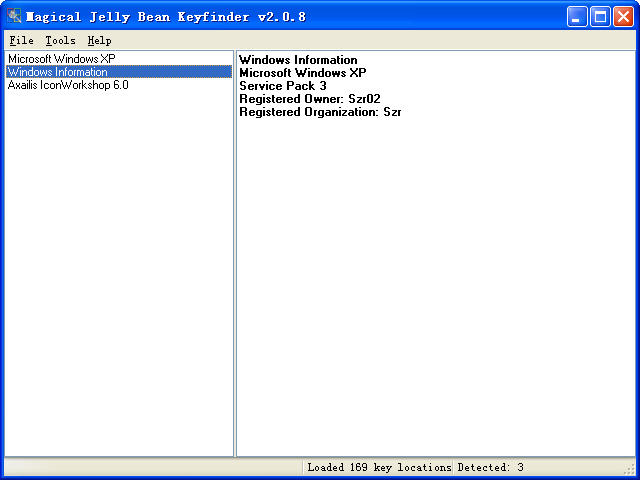Maximize the Keyfinder window
Screen dimensions: 640x480
(x=600, y=17)
